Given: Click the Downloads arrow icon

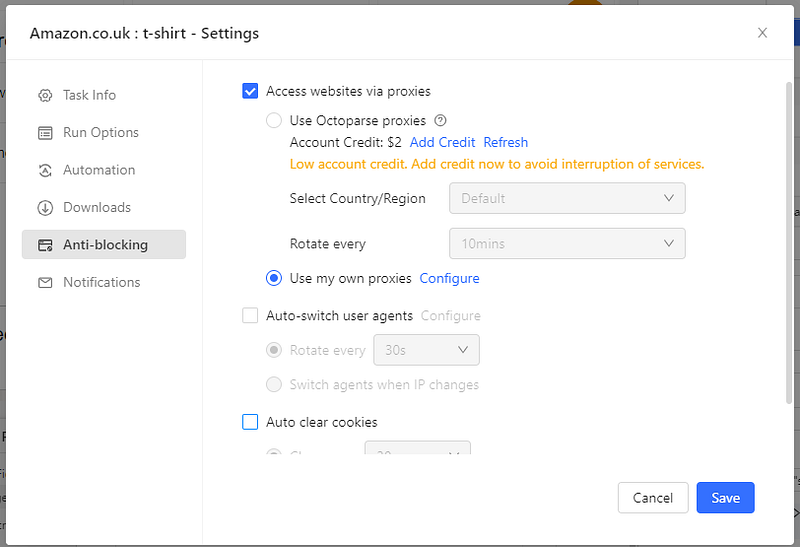Looking at the screenshot, I should pos(45,208).
